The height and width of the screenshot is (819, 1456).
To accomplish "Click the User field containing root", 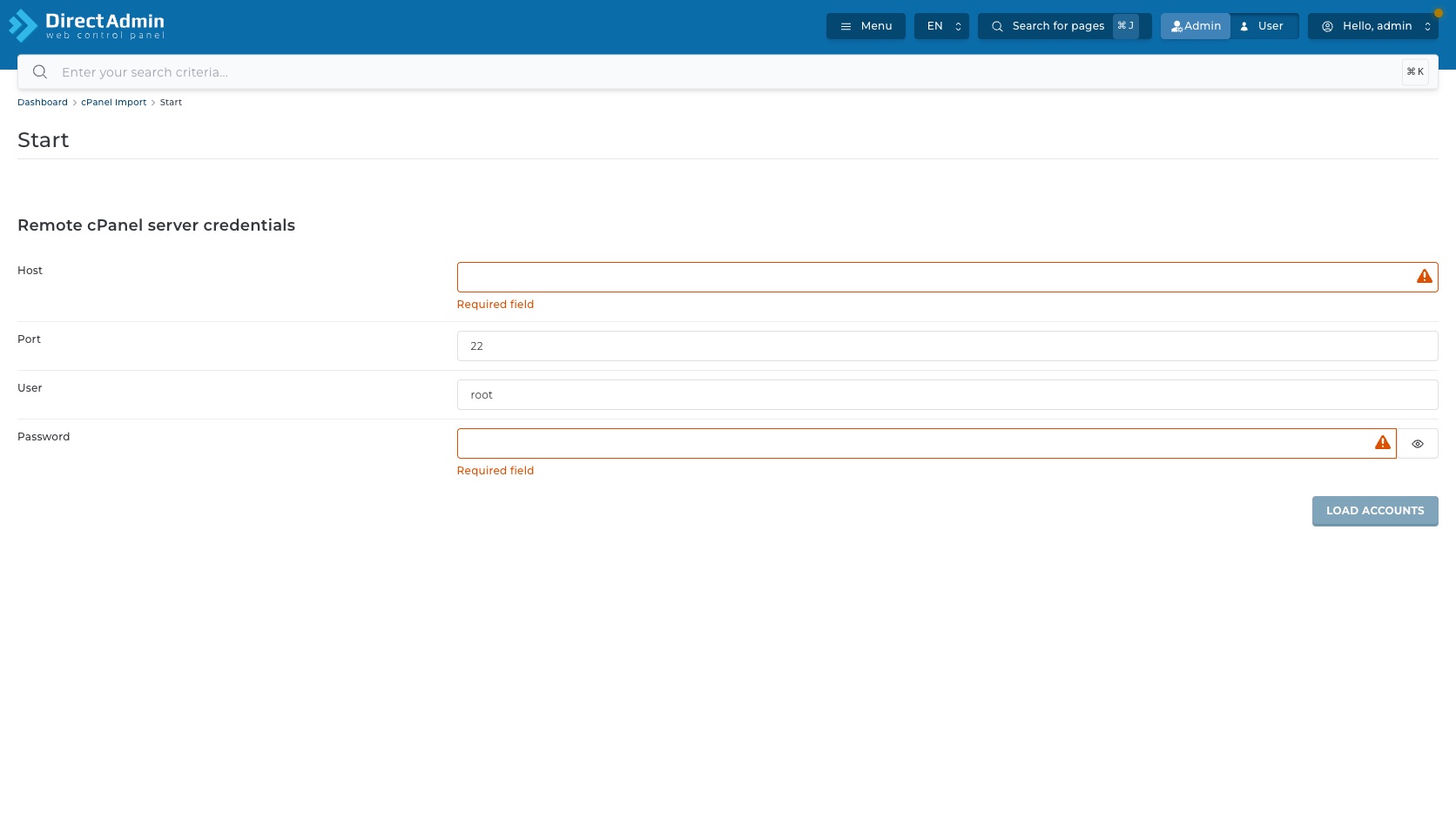I will coord(947,394).
